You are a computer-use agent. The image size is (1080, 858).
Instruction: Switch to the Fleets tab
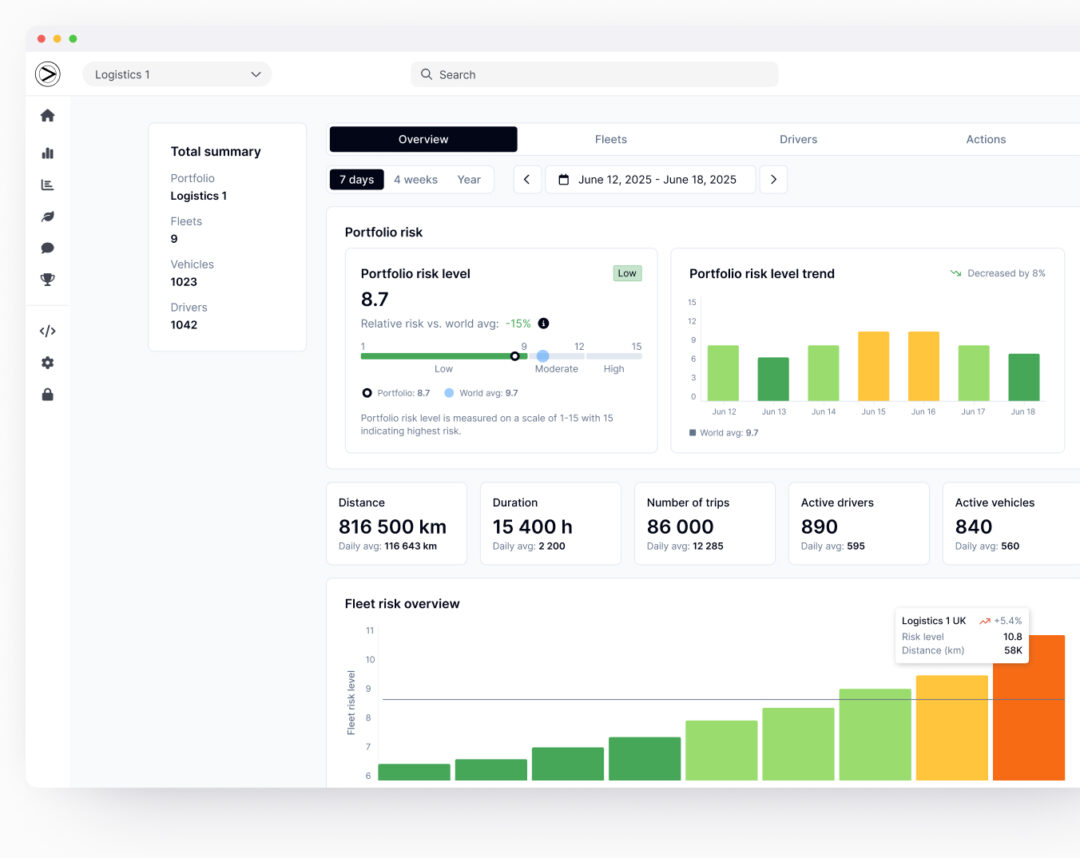point(610,139)
